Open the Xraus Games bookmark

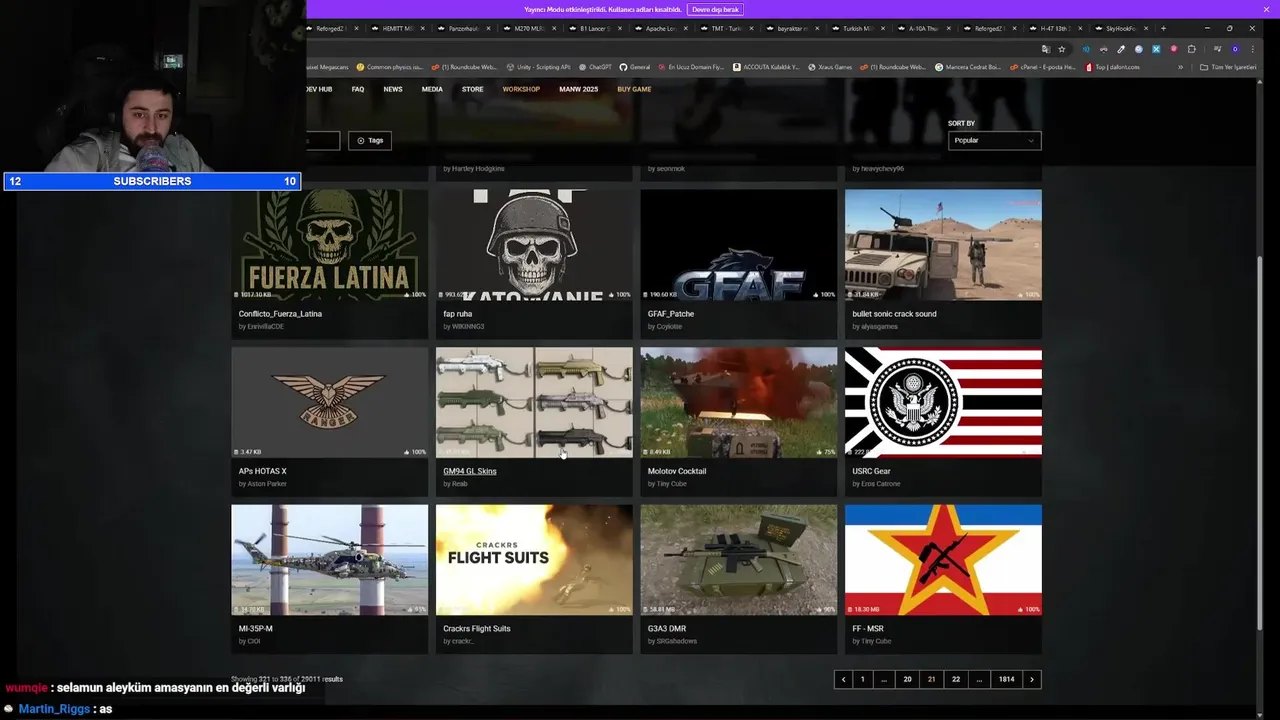(x=830, y=67)
